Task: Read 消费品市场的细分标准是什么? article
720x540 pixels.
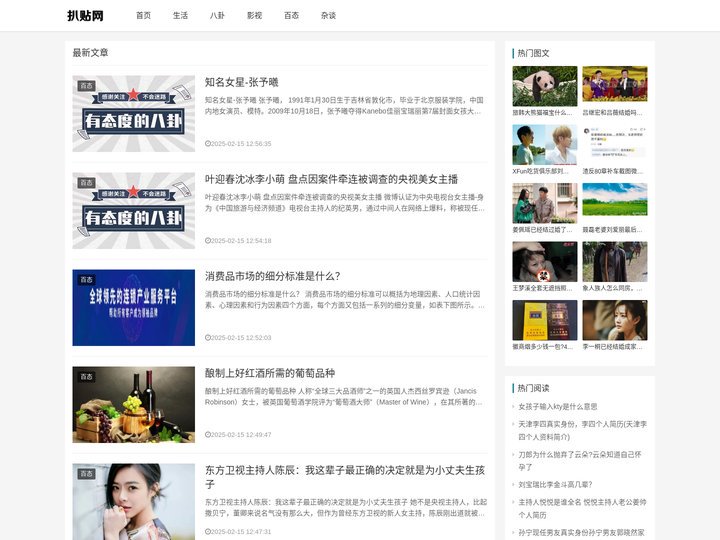Action: [x=273, y=276]
